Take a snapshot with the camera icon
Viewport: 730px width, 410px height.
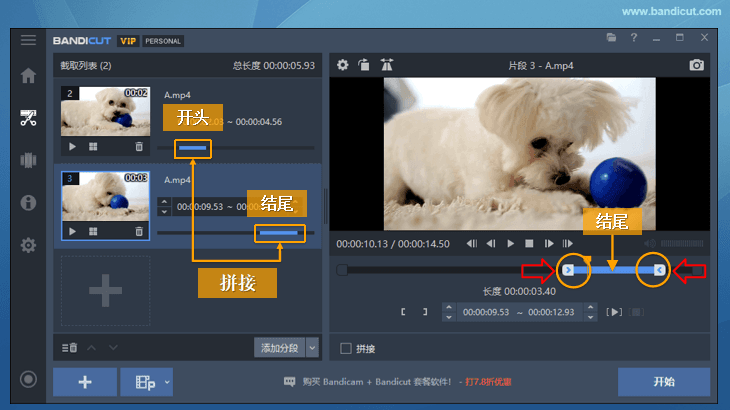pyautogui.click(x=697, y=65)
